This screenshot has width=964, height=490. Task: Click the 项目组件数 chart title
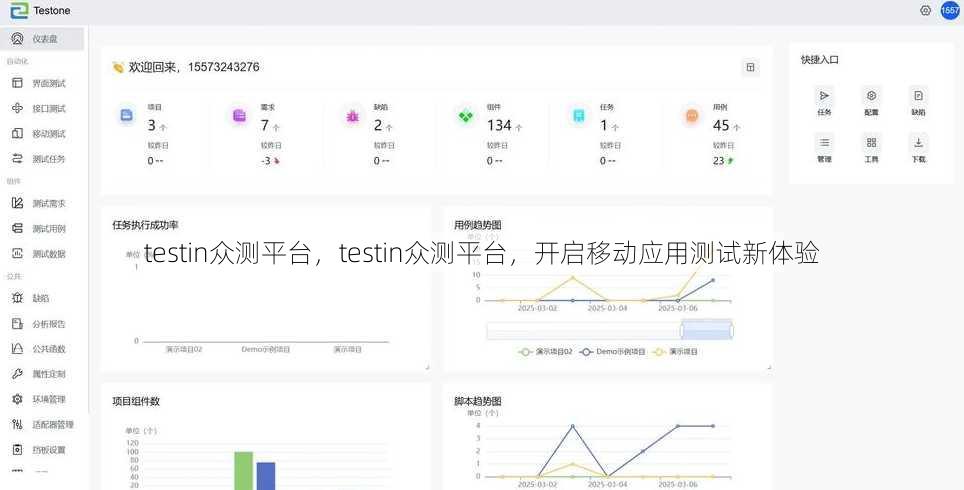(x=136, y=401)
